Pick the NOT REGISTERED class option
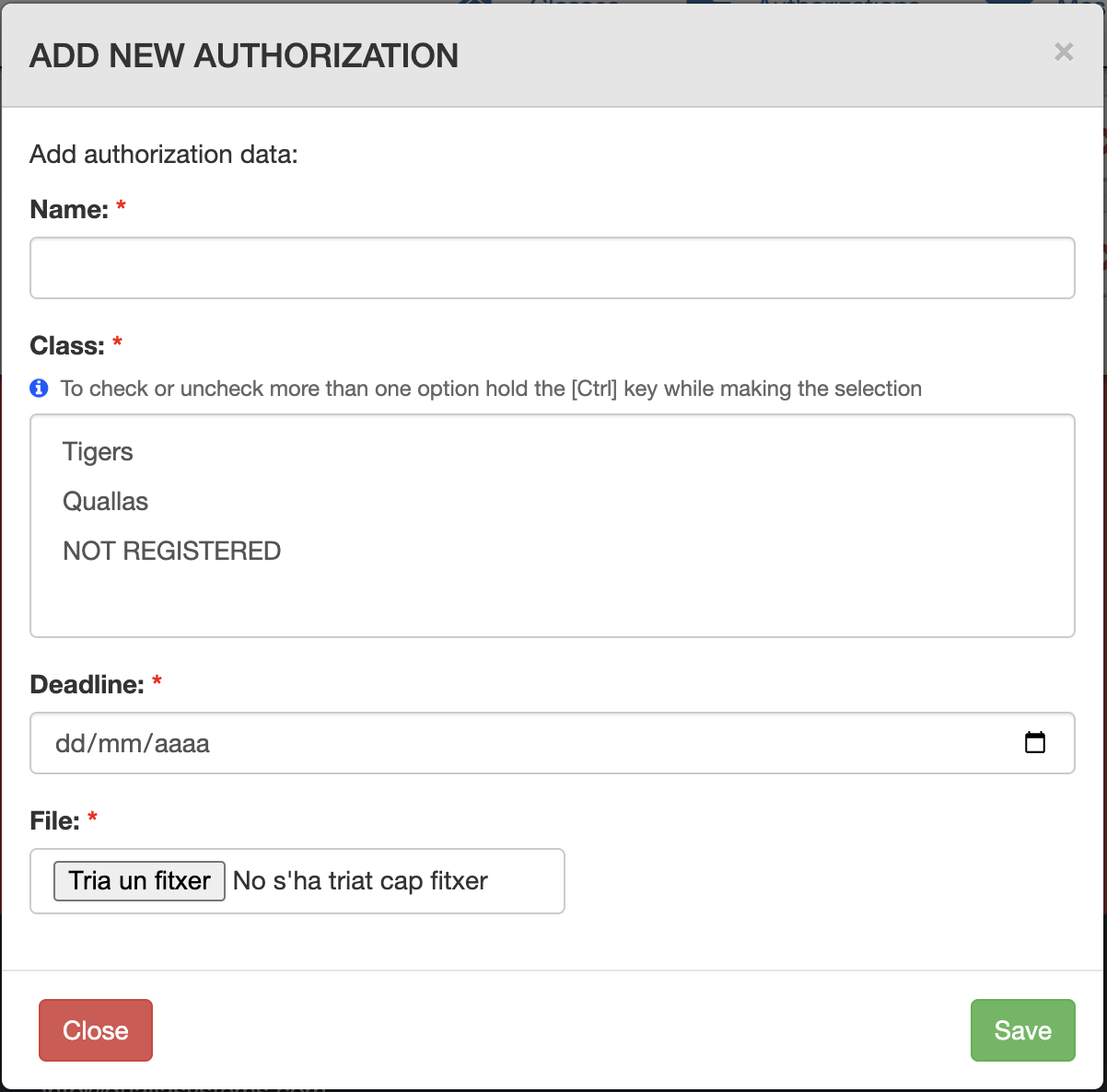The image size is (1107, 1092). [x=171, y=552]
